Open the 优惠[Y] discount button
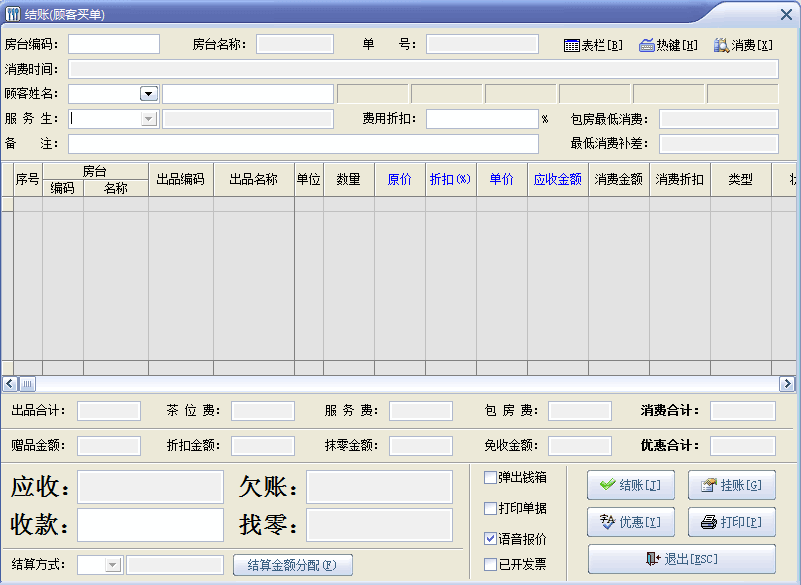Image resolution: width=801 pixels, height=585 pixels. (631, 522)
